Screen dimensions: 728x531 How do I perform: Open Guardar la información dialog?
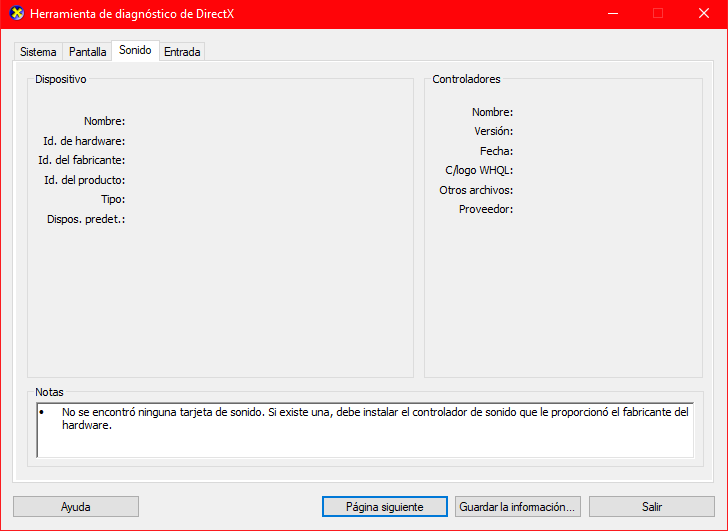(518, 506)
